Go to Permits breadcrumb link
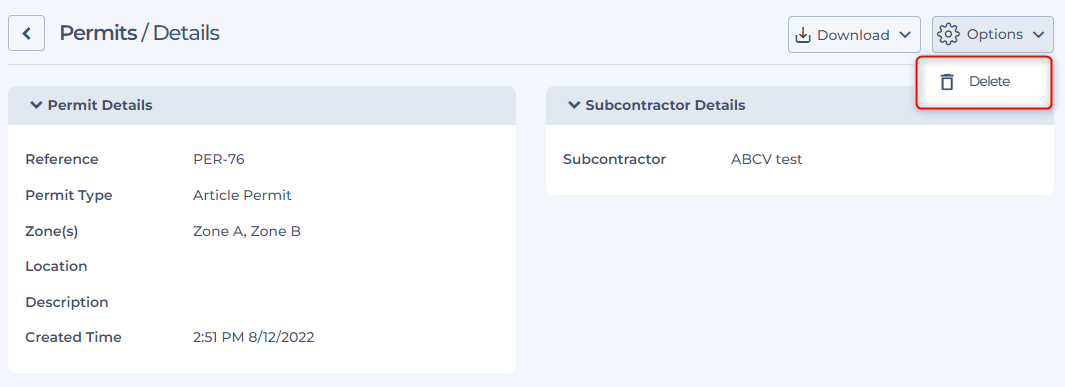Screen dimensions: 1065x387 pos(98,33)
